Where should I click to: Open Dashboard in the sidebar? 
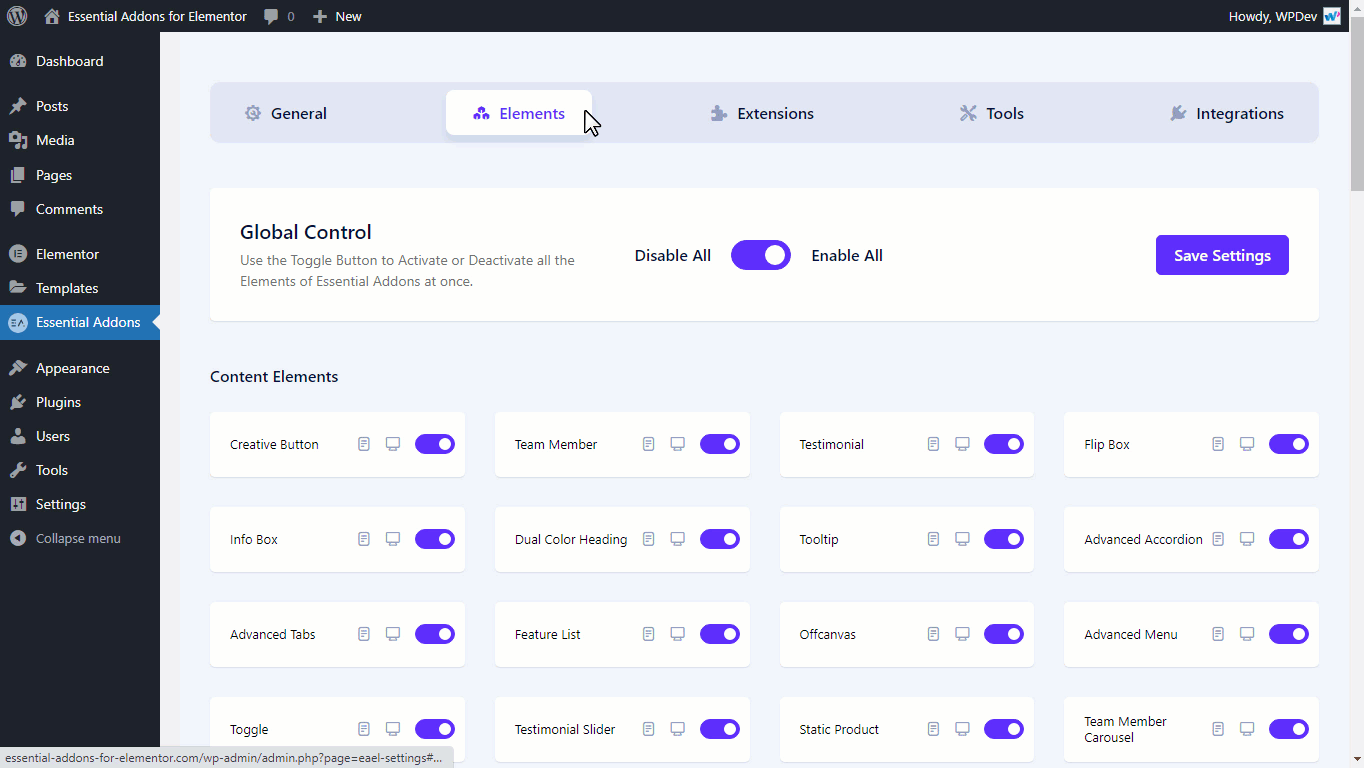(80, 61)
